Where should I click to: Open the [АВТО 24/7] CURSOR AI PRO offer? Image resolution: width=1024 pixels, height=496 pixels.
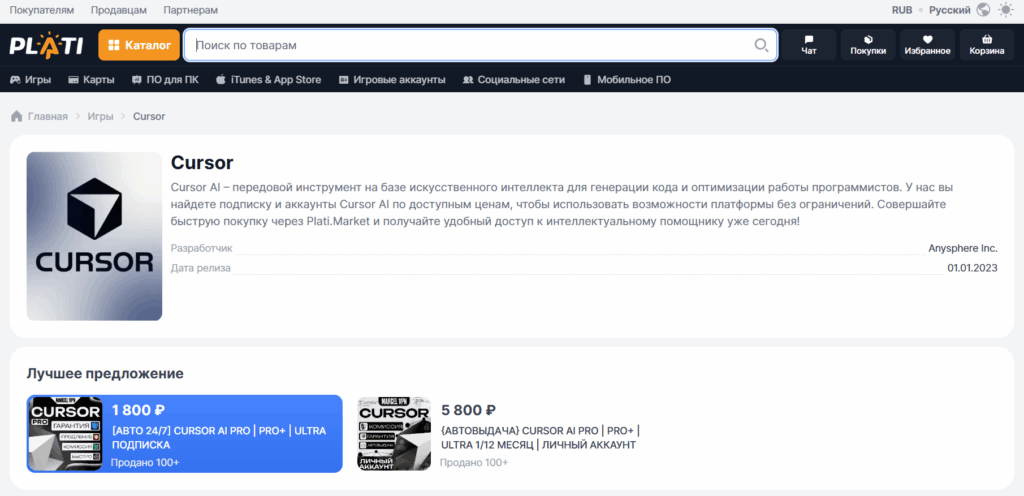pos(219,438)
